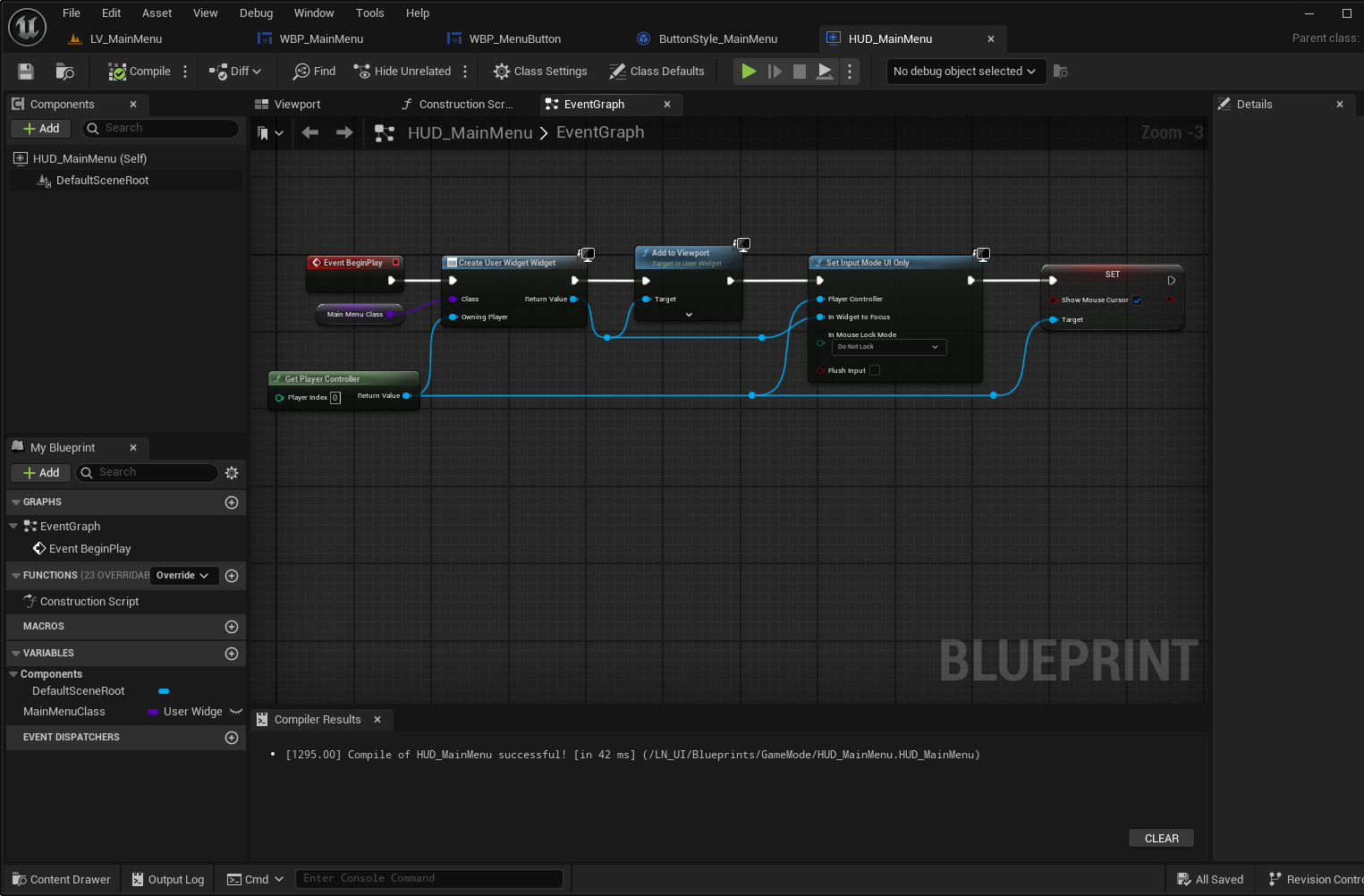The width and height of the screenshot is (1364, 896).
Task: Open the Asset menu
Action: 157,13
